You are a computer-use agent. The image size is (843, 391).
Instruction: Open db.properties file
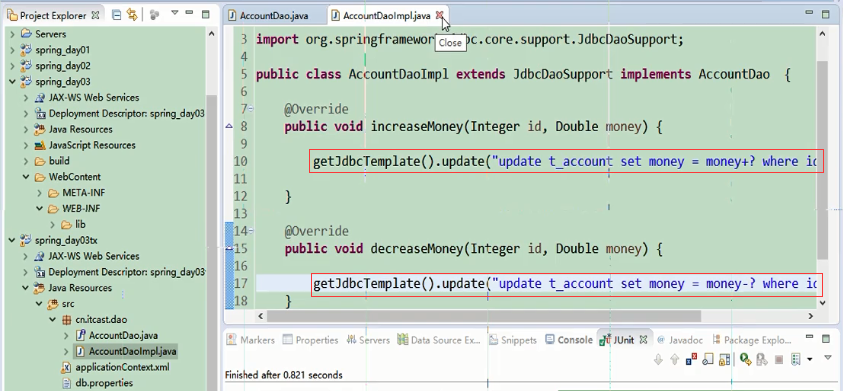point(104,383)
